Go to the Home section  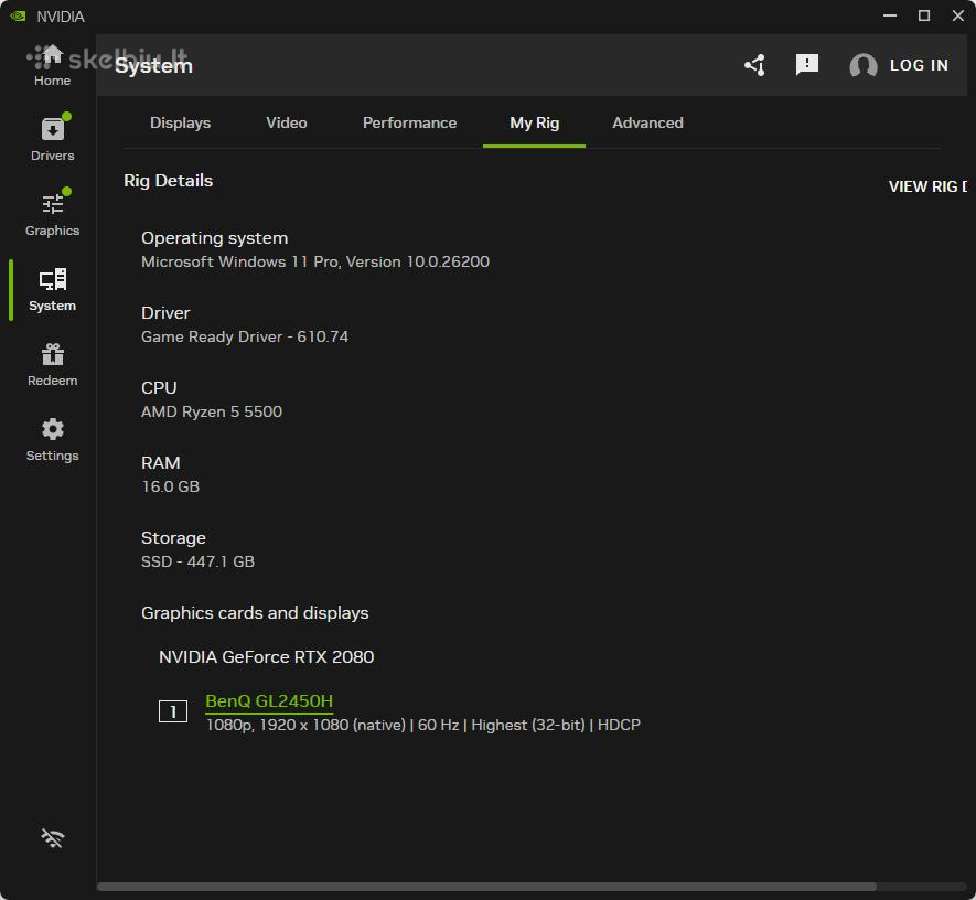pyautogui.click(x=52, y=65)
